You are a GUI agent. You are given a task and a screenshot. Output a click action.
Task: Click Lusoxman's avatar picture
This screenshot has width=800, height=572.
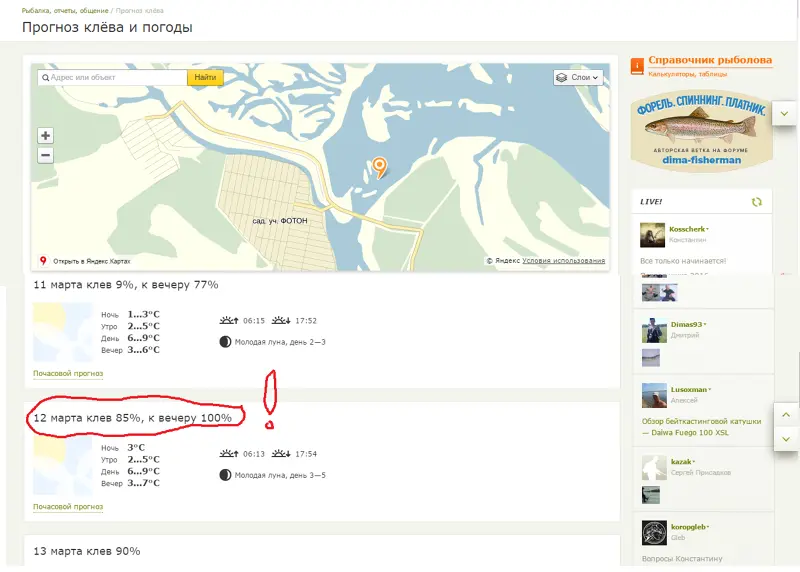653,394
